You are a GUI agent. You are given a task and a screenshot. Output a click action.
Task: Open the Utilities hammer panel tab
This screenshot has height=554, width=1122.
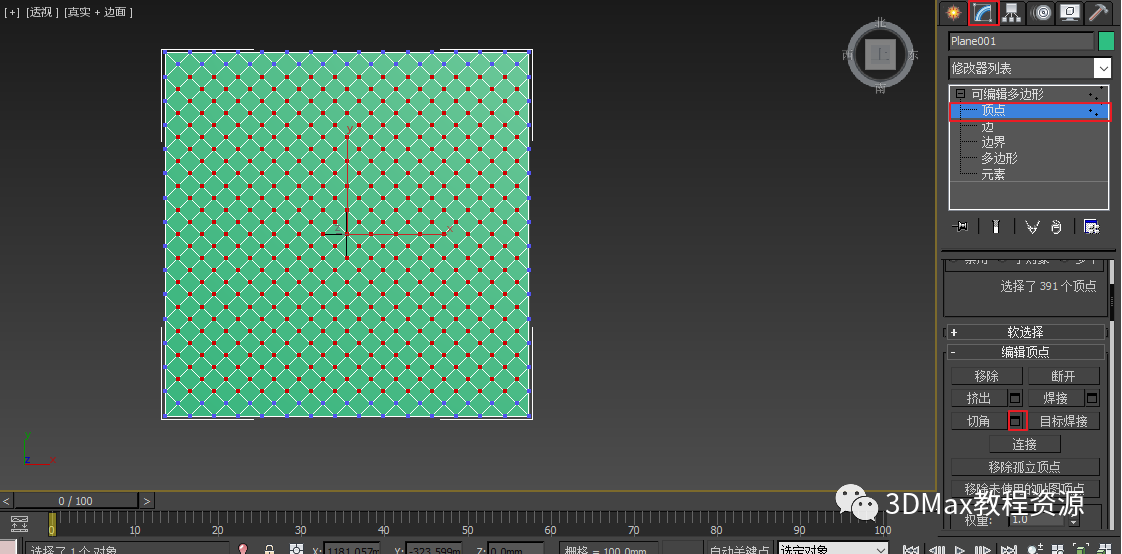click(x=1098, y=13)
